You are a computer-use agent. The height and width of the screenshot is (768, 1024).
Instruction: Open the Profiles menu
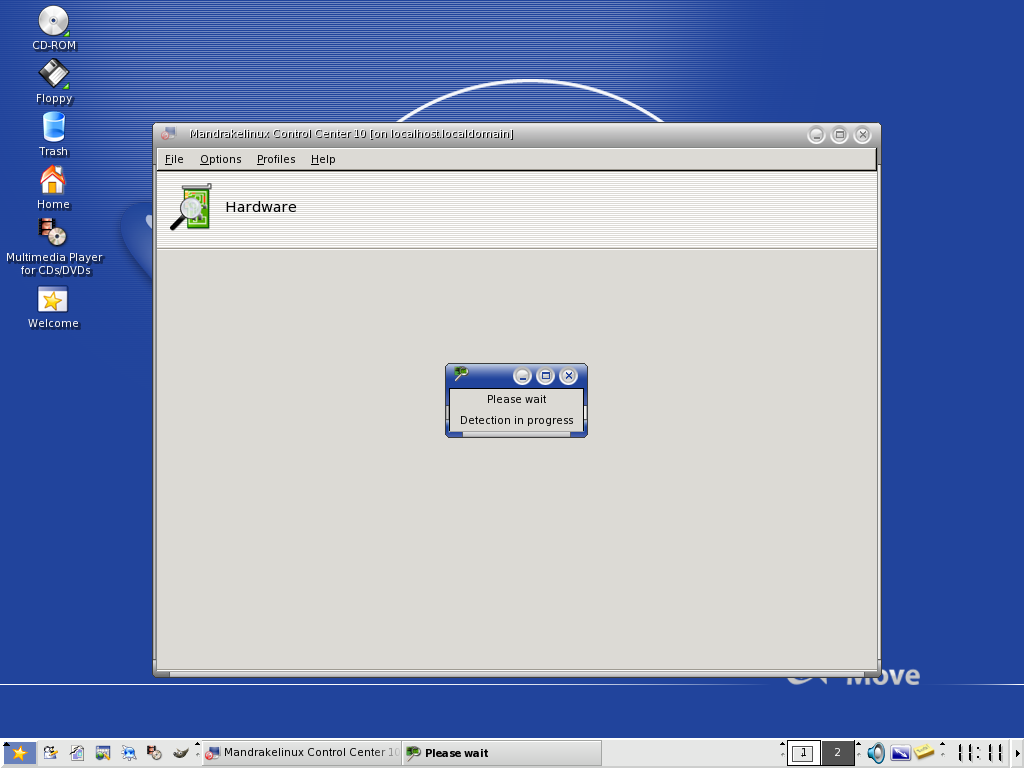pos(276,159)
